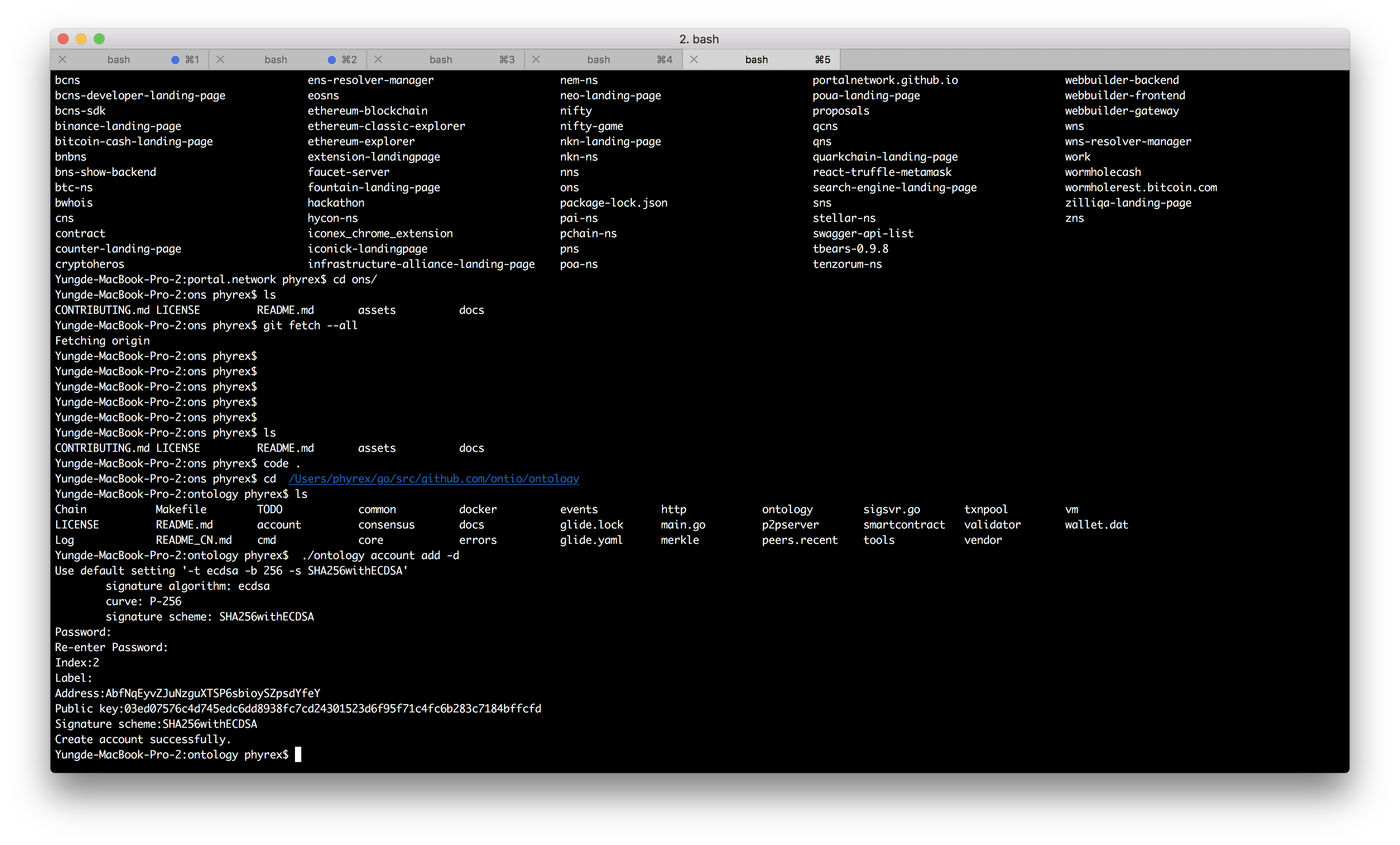Click blue activity dot on tab ⌘2
Screen dimensions: 1400x845
click(332, 60)
